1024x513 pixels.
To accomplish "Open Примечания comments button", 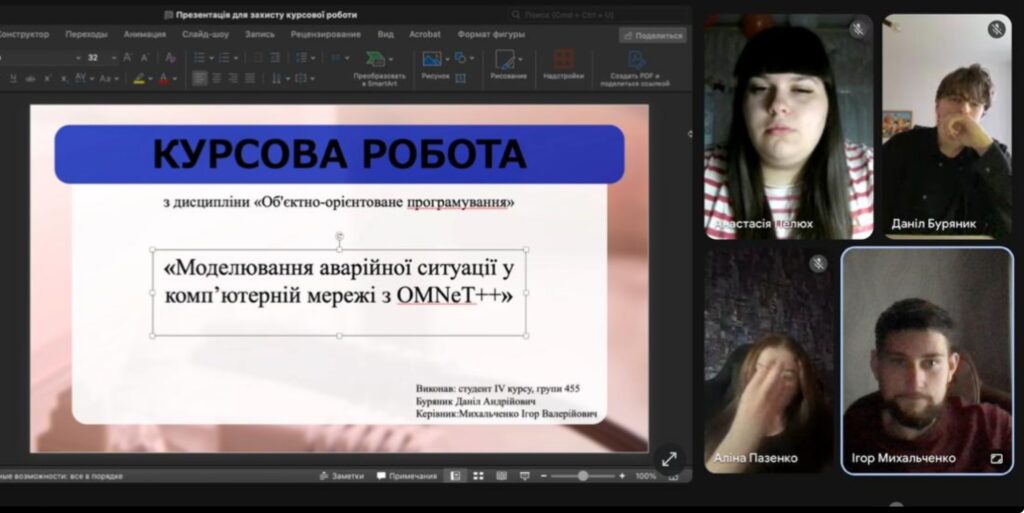I will click(407, 476).
